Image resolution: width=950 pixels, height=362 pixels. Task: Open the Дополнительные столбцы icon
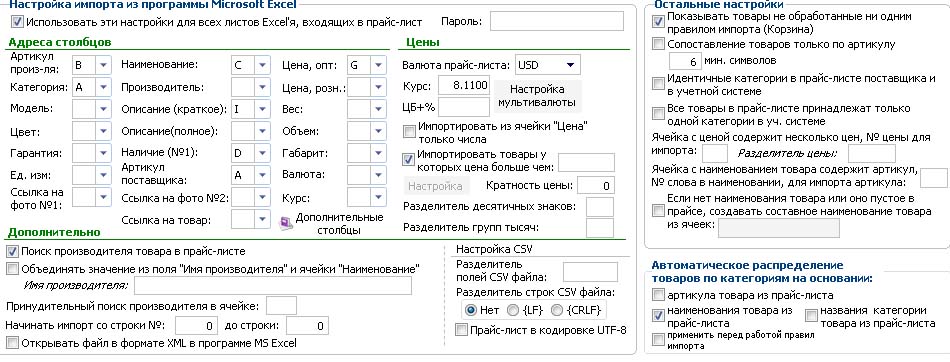pyautogui.click(x=285, y=223)
